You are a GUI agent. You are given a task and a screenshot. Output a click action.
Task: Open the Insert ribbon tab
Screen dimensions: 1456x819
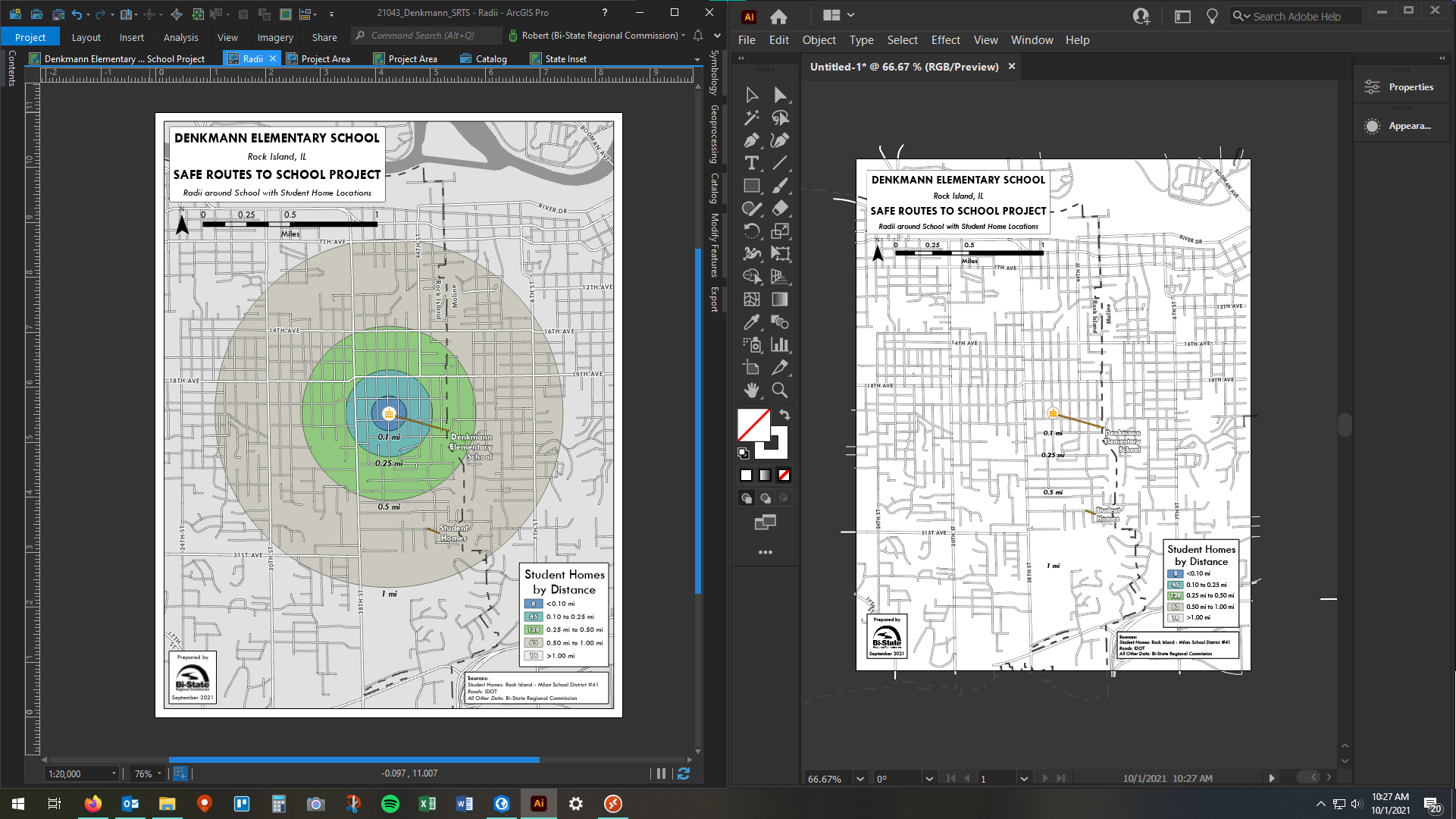[x=131, y=37]
